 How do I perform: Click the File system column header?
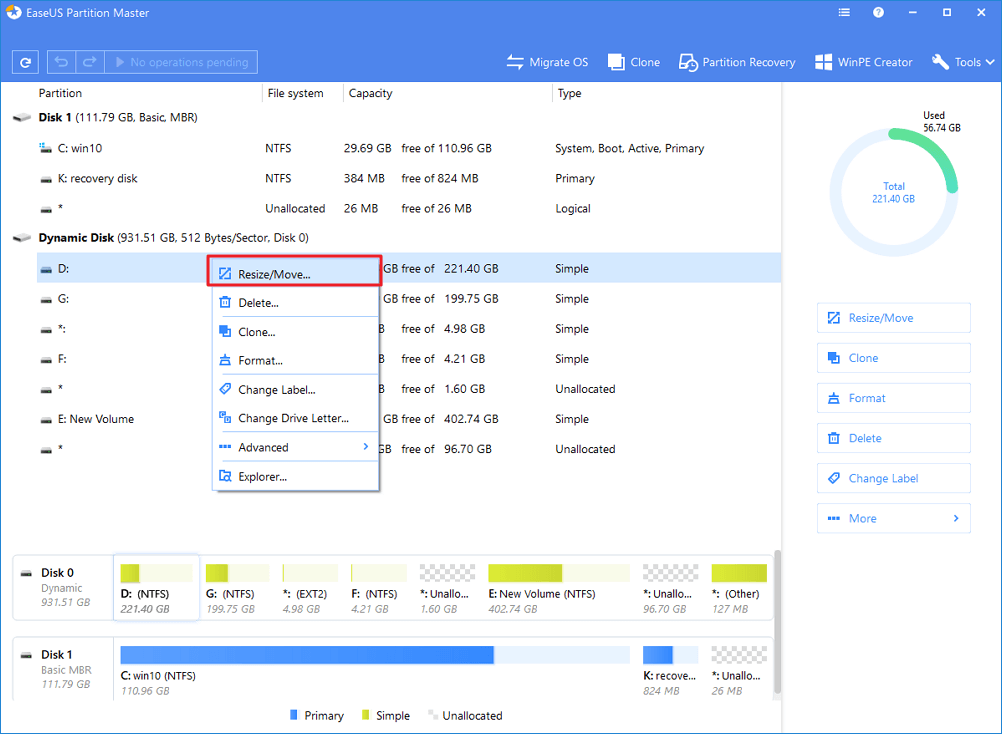tap(295, 93)
